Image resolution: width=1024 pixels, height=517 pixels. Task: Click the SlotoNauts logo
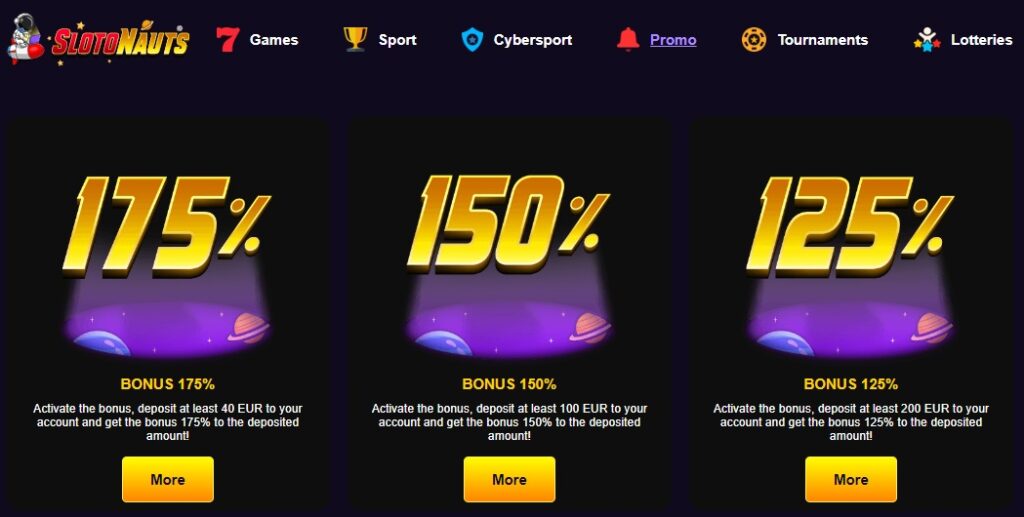[99, 40]
